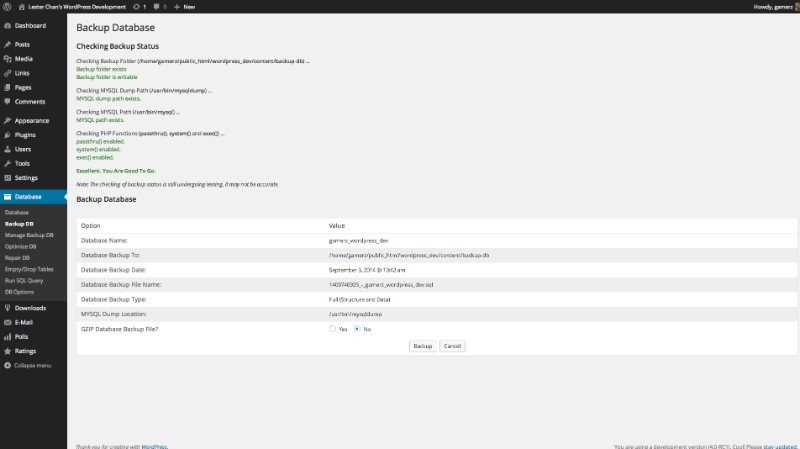Follow the WordPress link in footer
The height and width of the screenshot is (449, 800).
(x=154, y=446)
